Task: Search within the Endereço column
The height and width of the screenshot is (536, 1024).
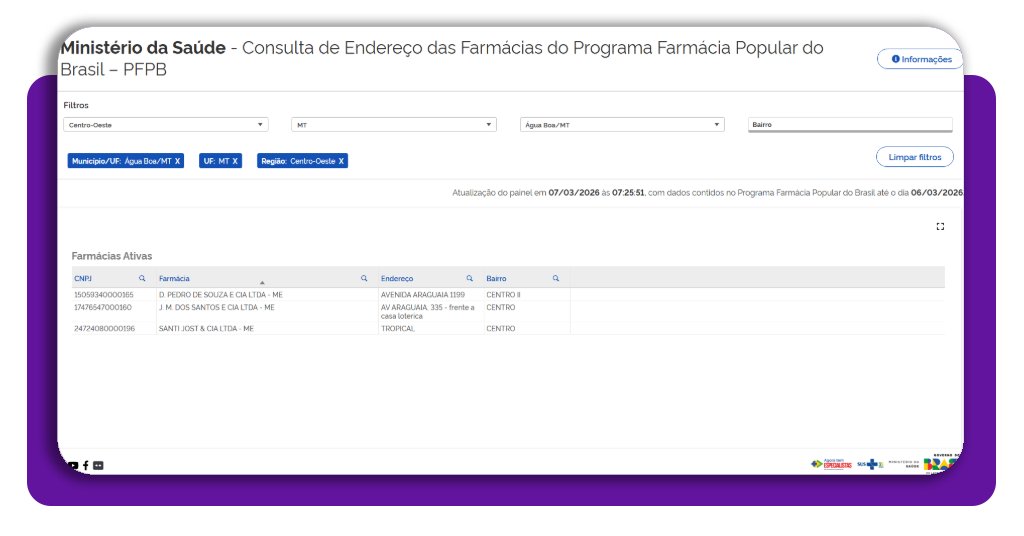Action: [x=469, y=278]
